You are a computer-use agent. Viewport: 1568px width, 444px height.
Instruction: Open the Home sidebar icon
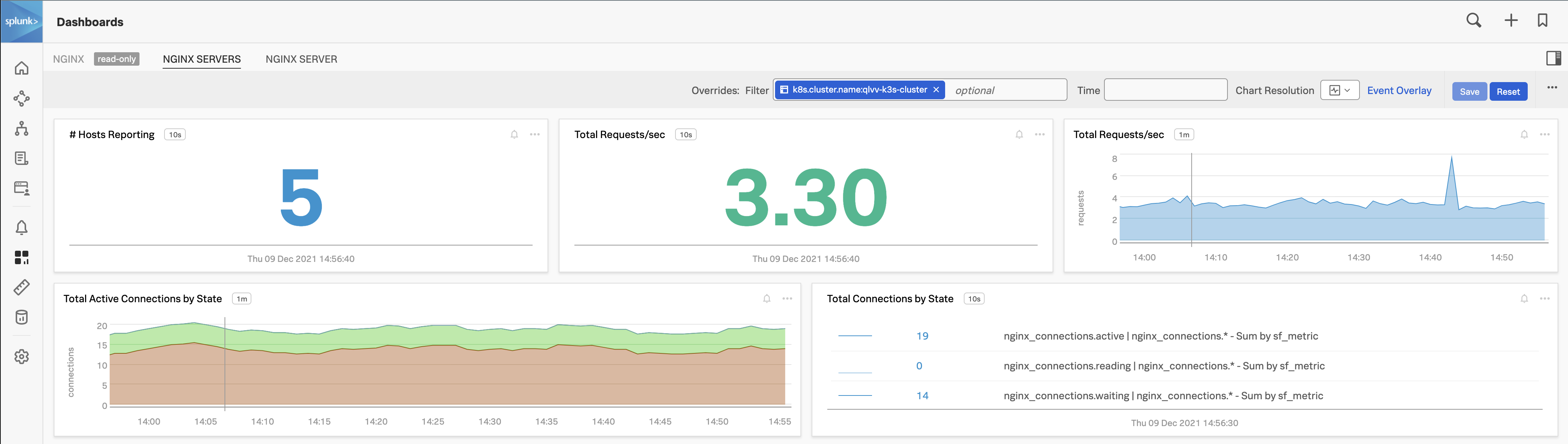[21, 68]
